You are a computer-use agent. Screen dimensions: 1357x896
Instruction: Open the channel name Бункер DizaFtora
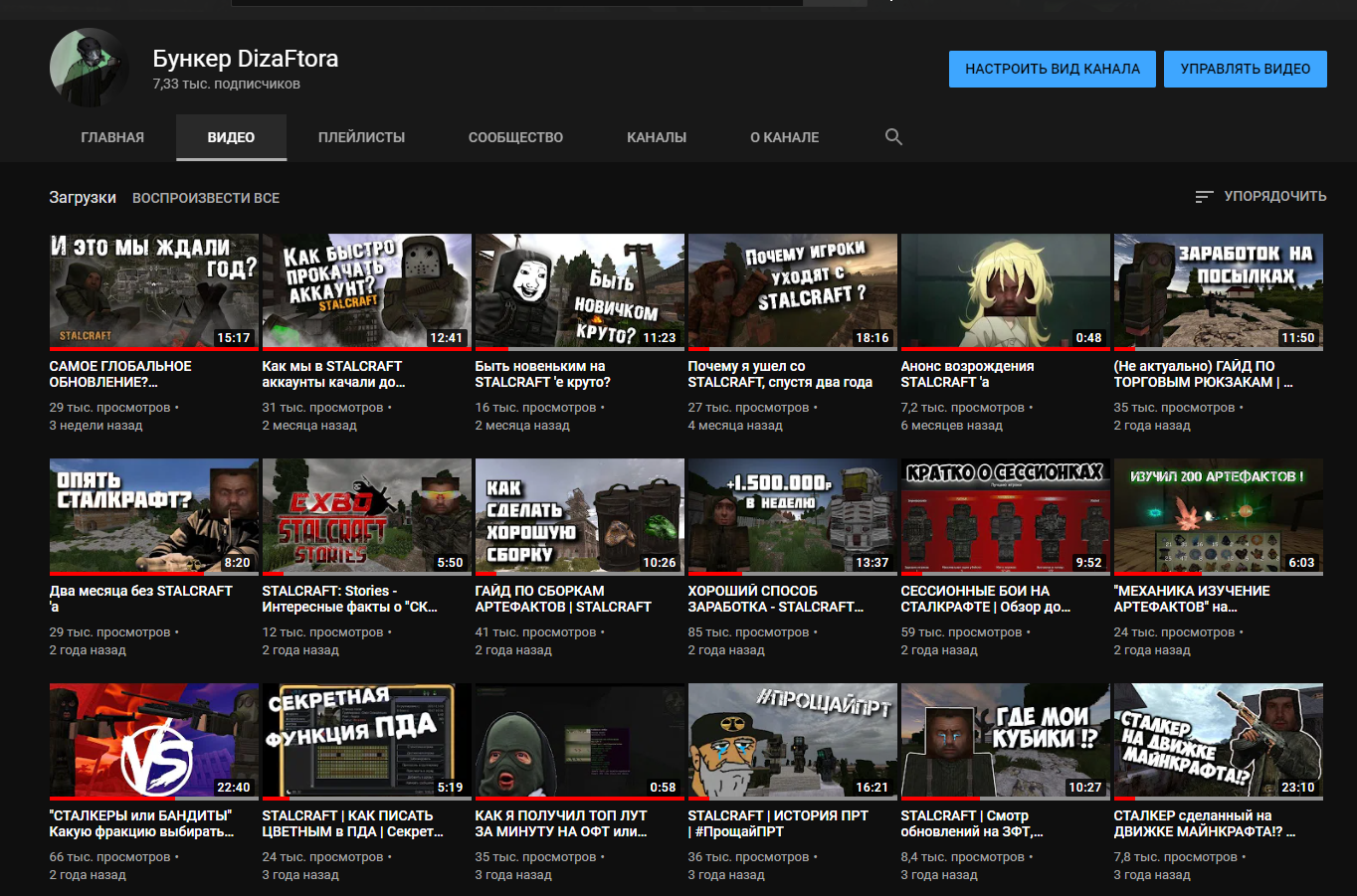coord(246,59)
